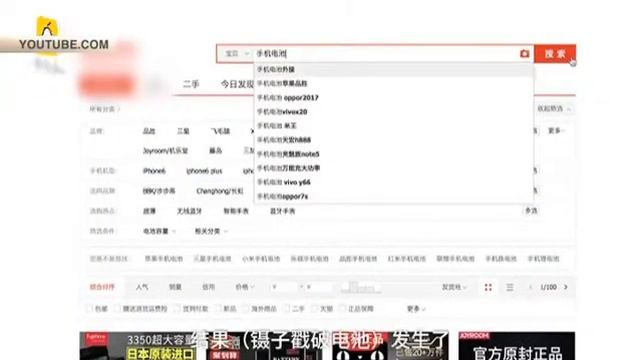
Task: Choose suggestion 手机电池vivox20
Action: pyautogui.click(x=282, y=111)
